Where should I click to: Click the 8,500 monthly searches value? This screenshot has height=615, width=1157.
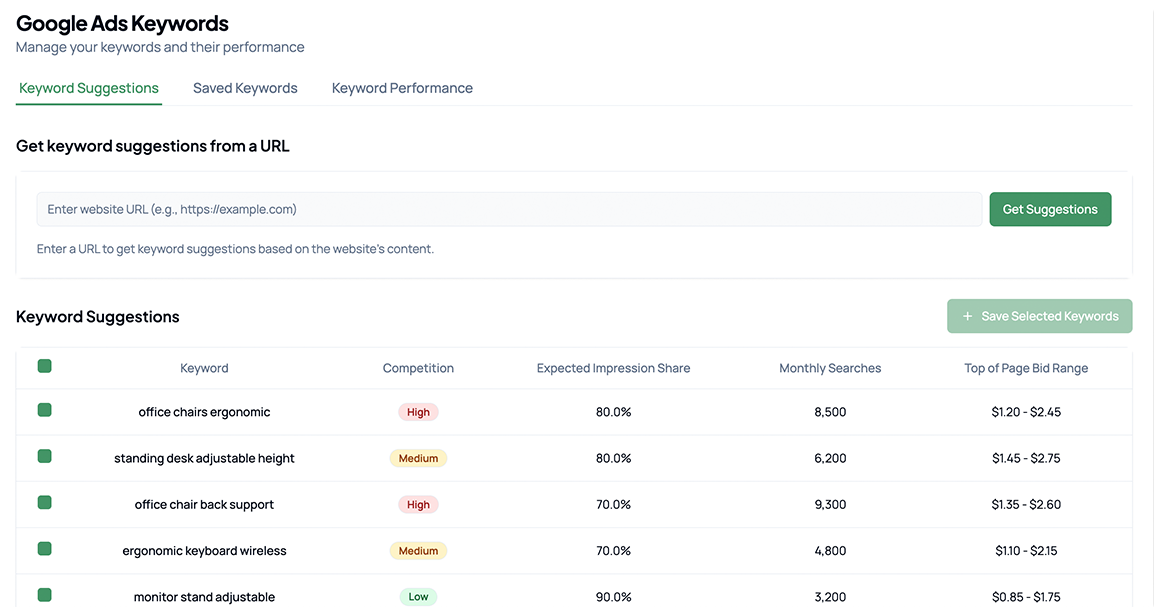tap(830, 412)
